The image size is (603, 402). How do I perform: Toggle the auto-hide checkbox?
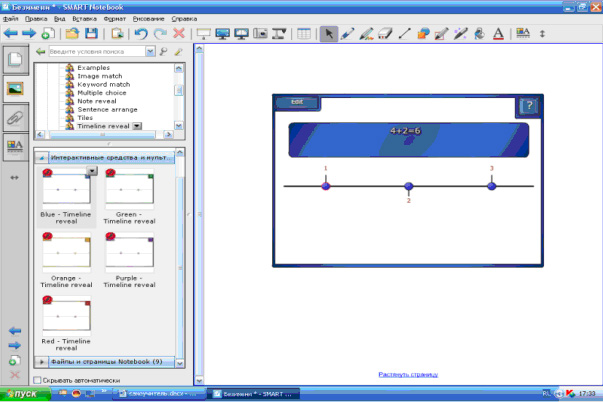(38, 380)
